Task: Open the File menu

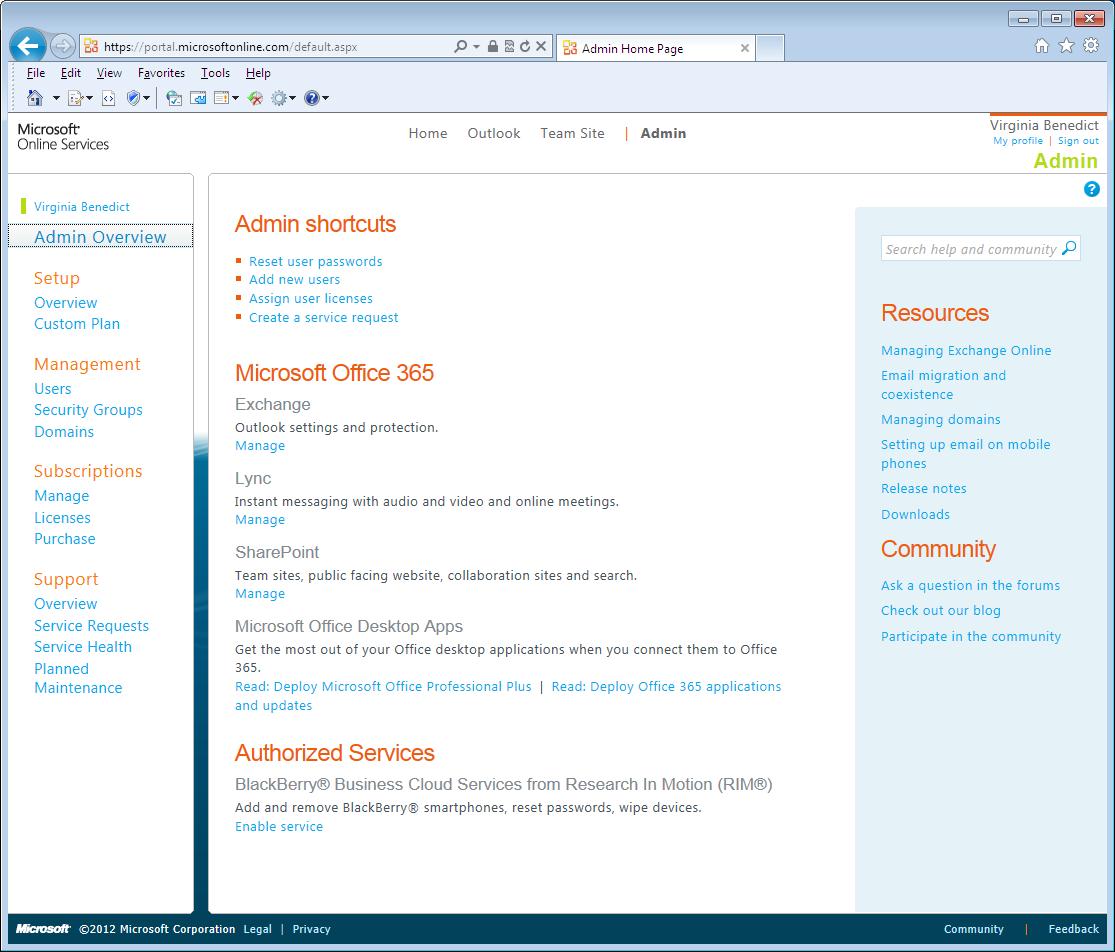Action: click(x=36, y=73)
